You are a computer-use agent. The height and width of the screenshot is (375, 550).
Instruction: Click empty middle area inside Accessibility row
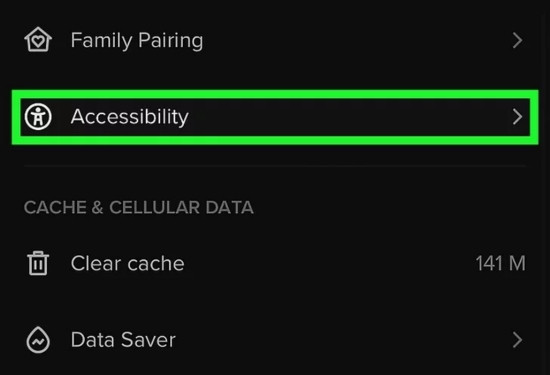coord(351,117)
